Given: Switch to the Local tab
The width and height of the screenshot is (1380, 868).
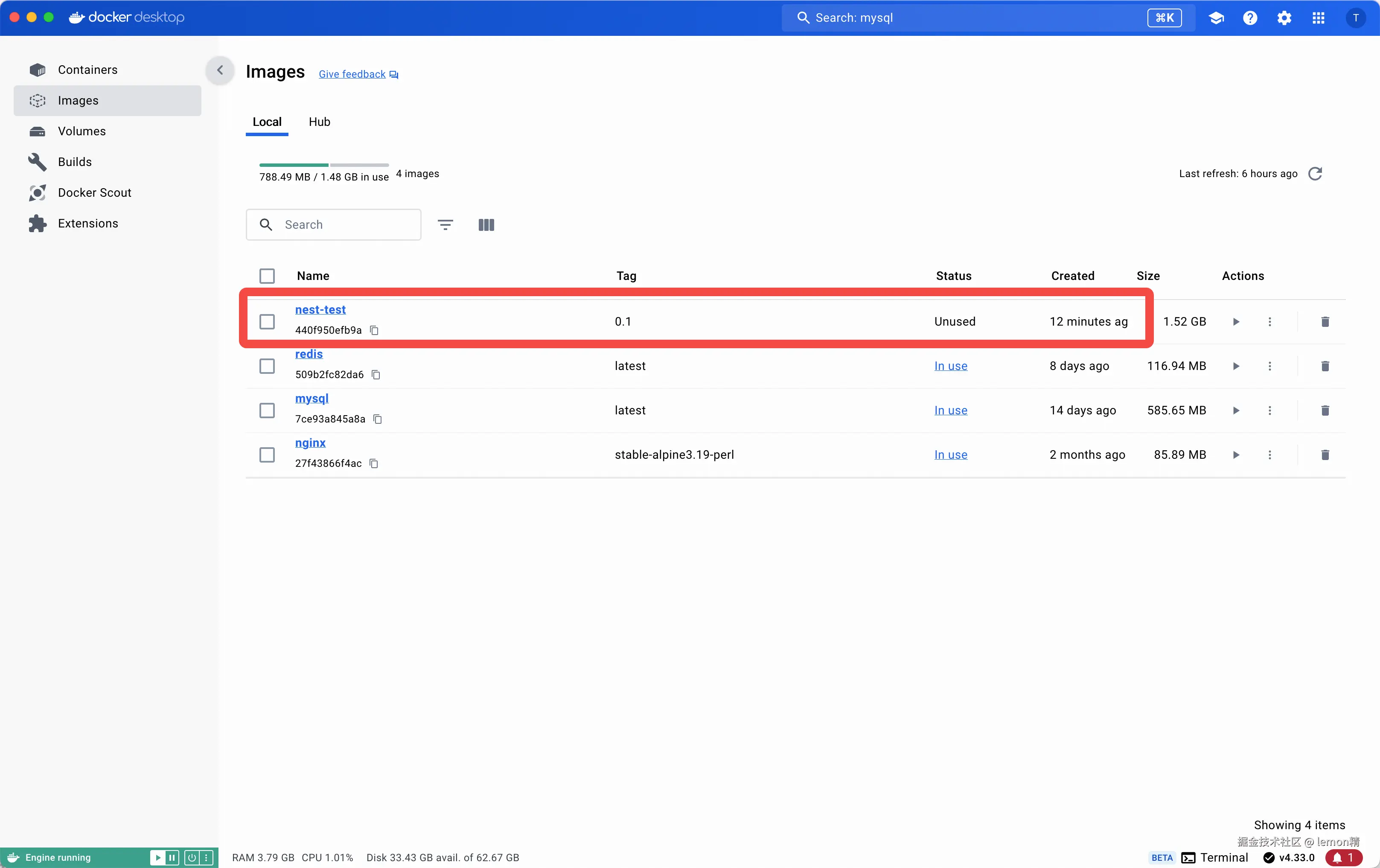Looking at the screenshot, I should tap(267, 122).
